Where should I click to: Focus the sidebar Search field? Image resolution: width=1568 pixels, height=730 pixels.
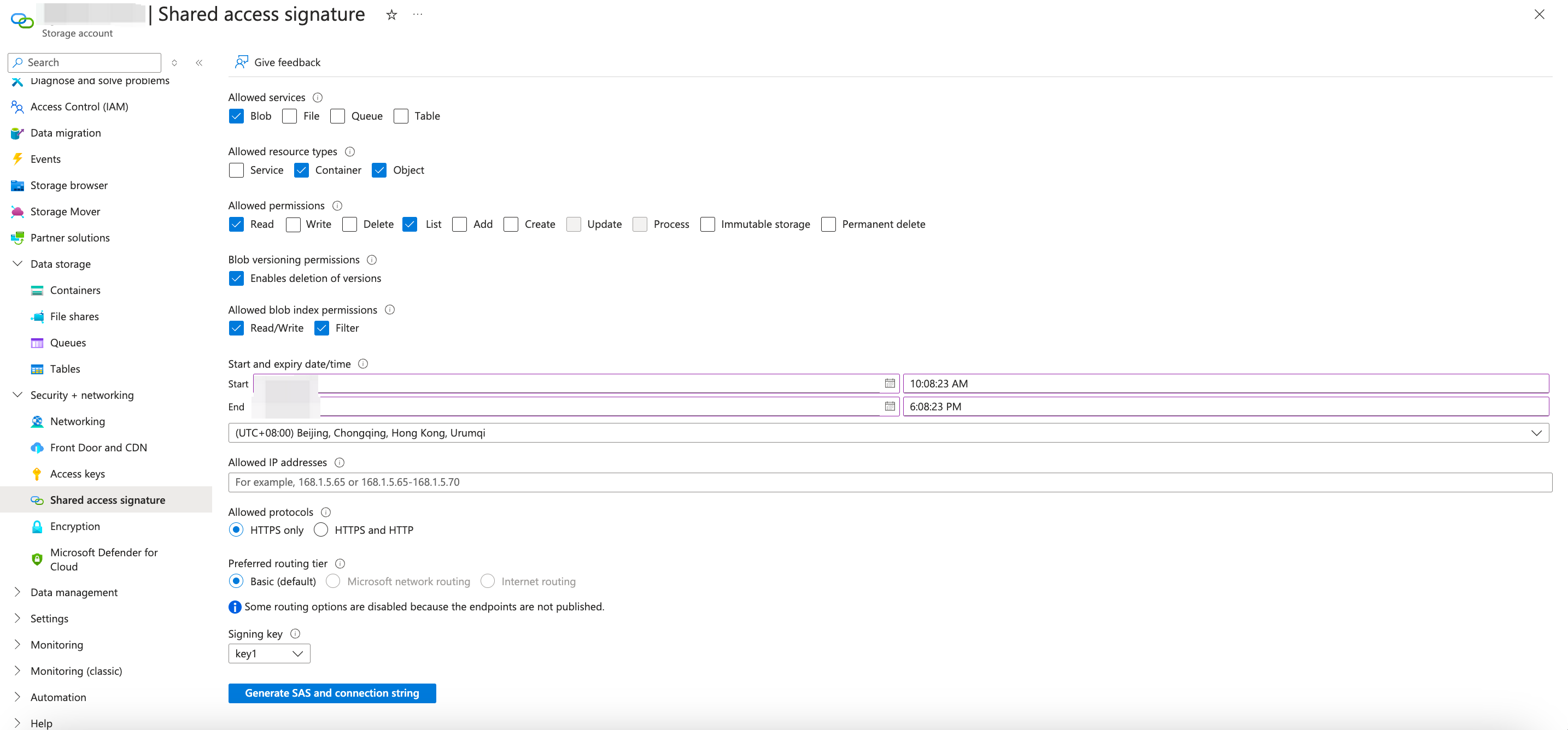[x=85, y=63]
